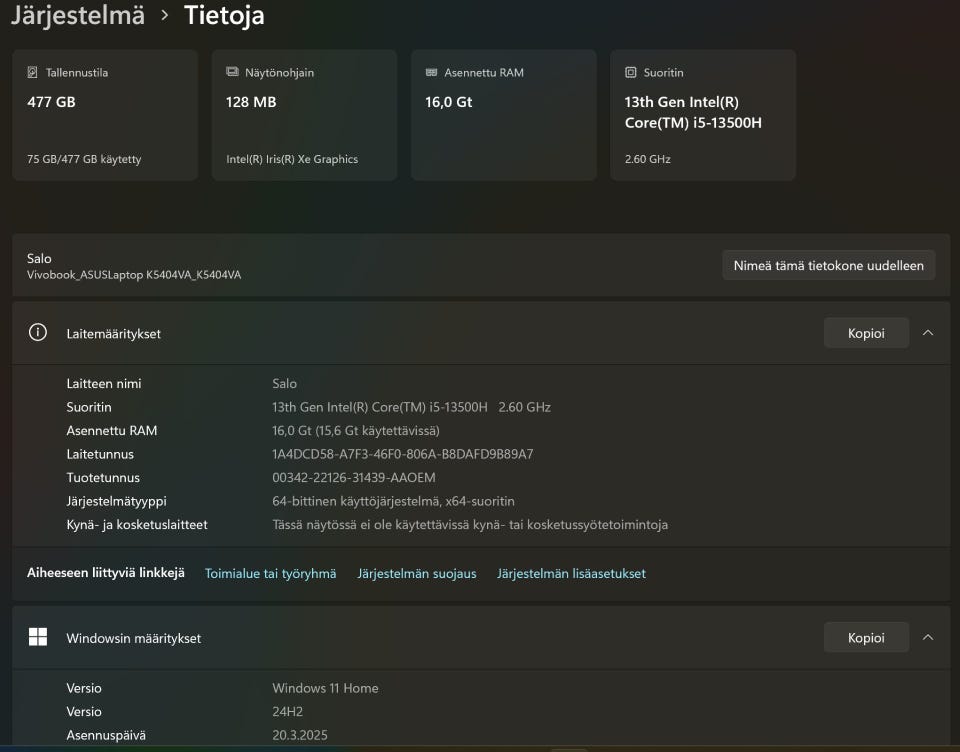Copy device specifications with Kopioi
The width and height of the screenshot is (960, 752).
click(866, 333)
